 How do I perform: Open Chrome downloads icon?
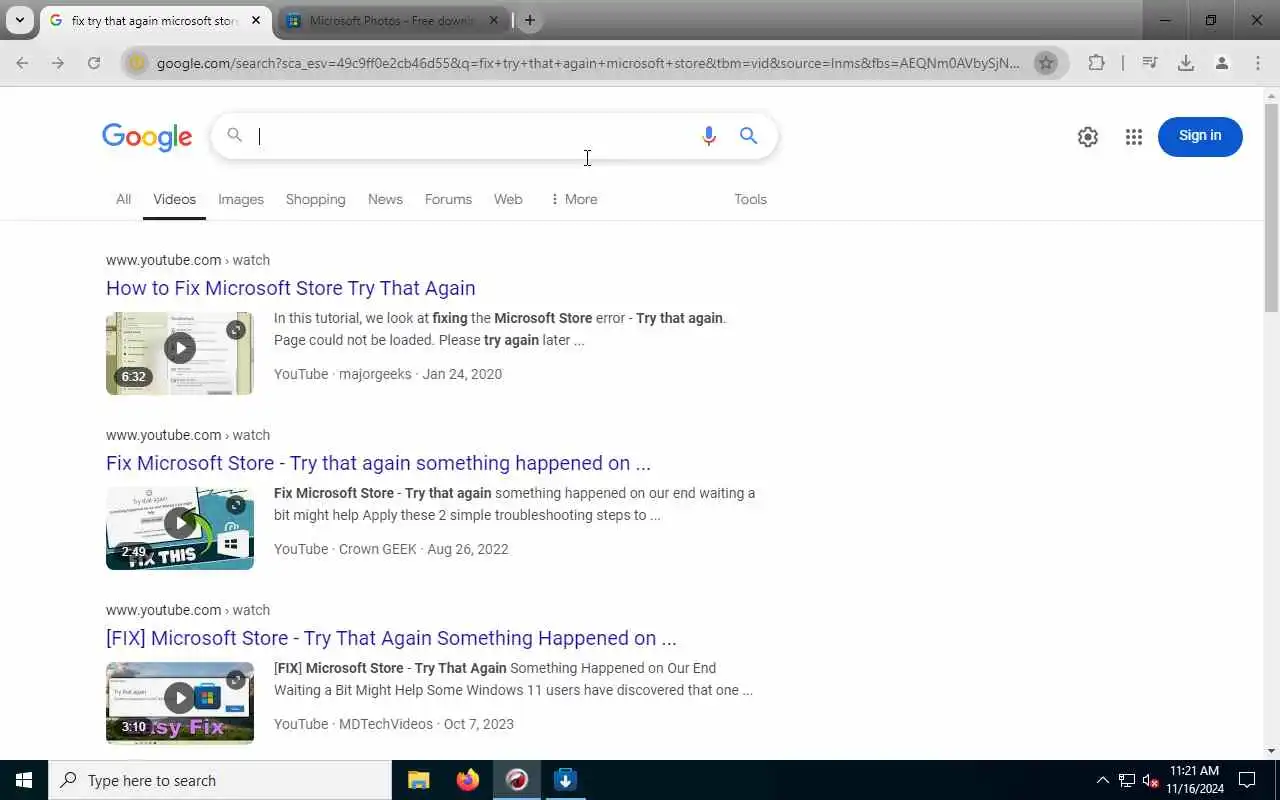1186,63
